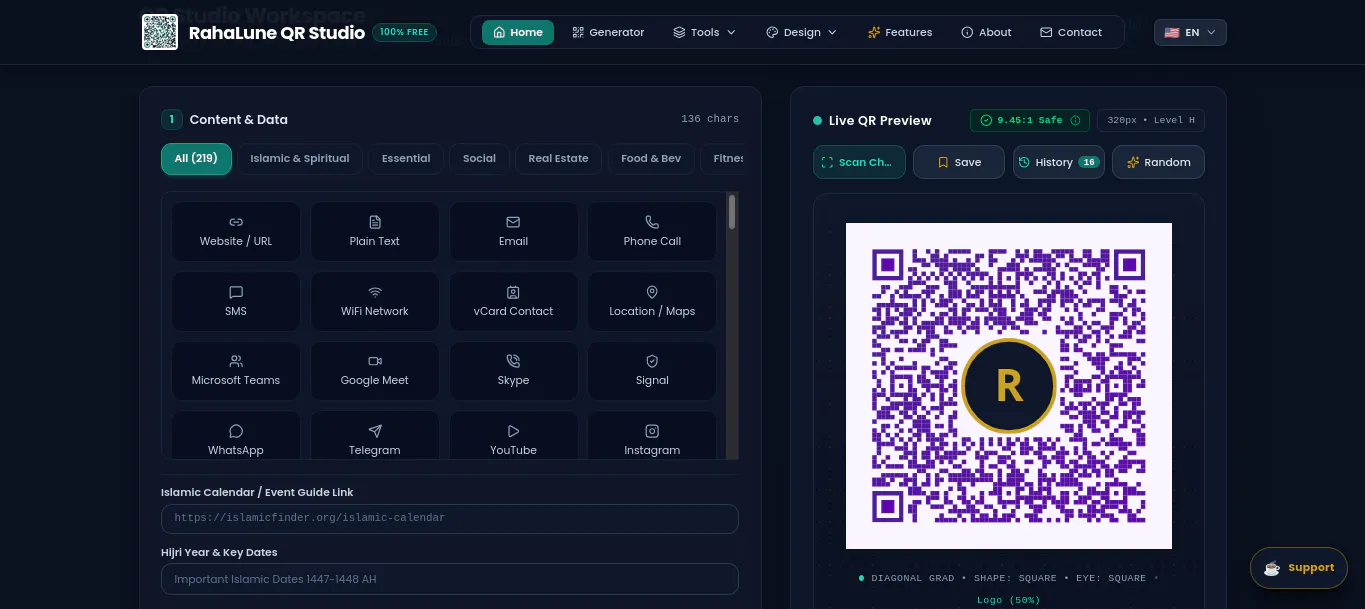Image resolution: width=1365 pixels, height=609 pixels.
Task: Click the Logo (50%) label
Action: [x=1008, y=600]
